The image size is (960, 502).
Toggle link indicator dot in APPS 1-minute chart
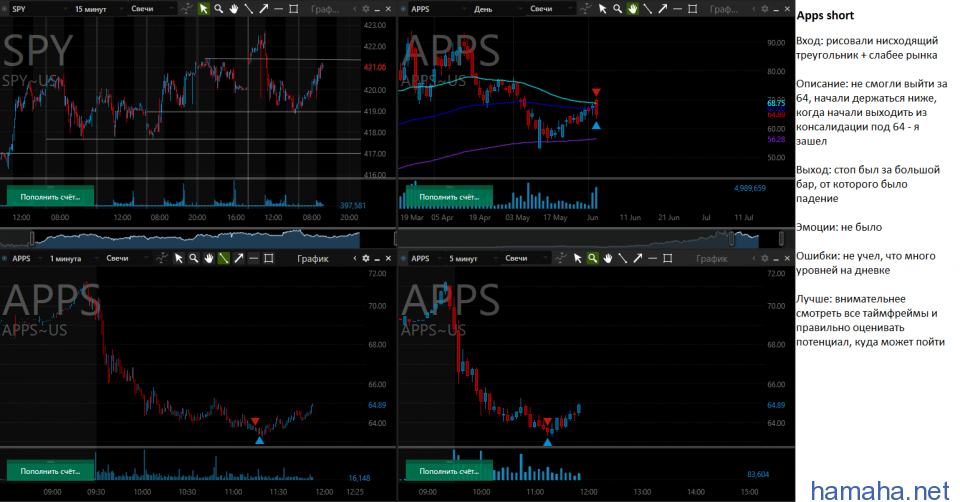5,258
